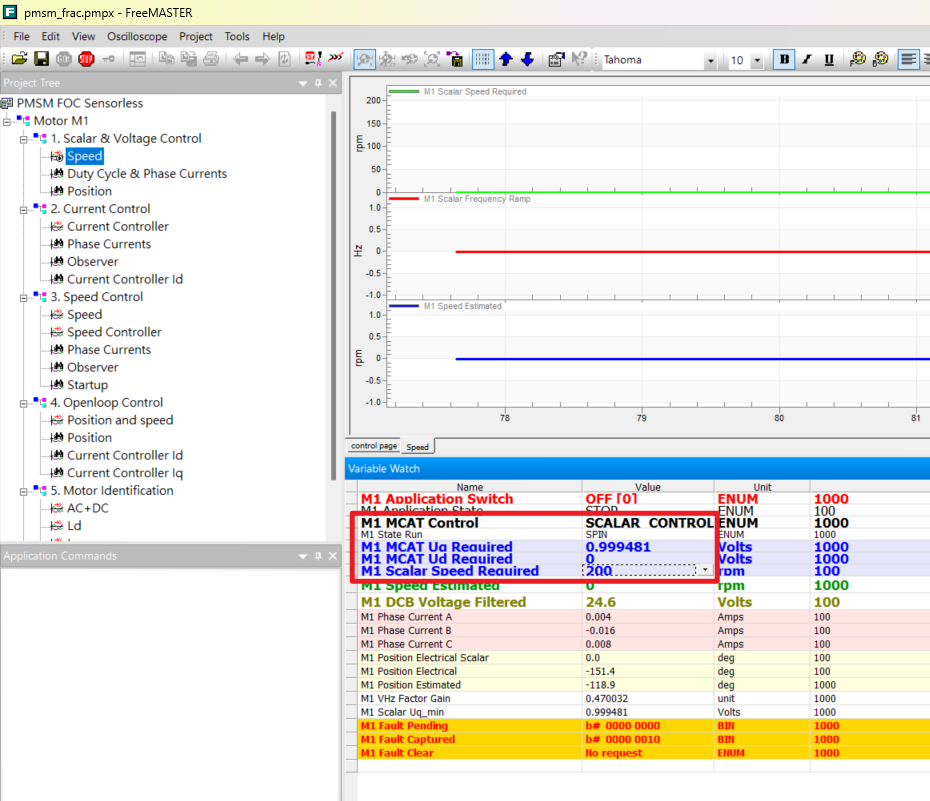Switch to the control page tab
Viewport: 930px width, 801px height.
click(x=373, y=446)
